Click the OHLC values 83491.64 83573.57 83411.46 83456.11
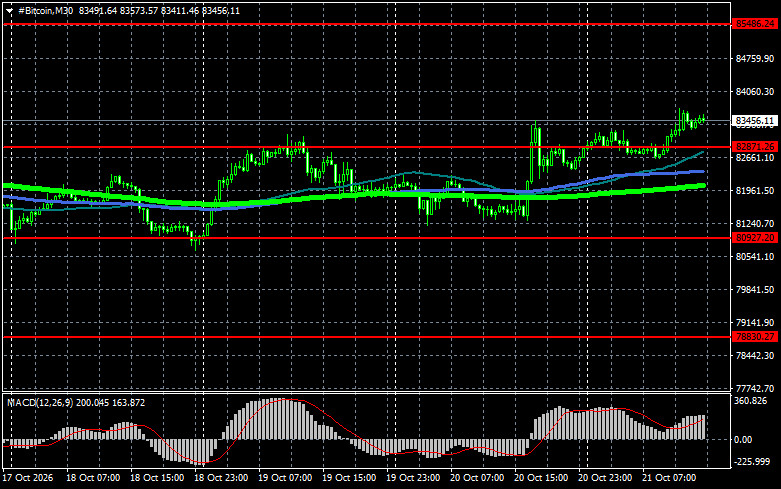Screen dimensions: 781x489 point(159,10)
